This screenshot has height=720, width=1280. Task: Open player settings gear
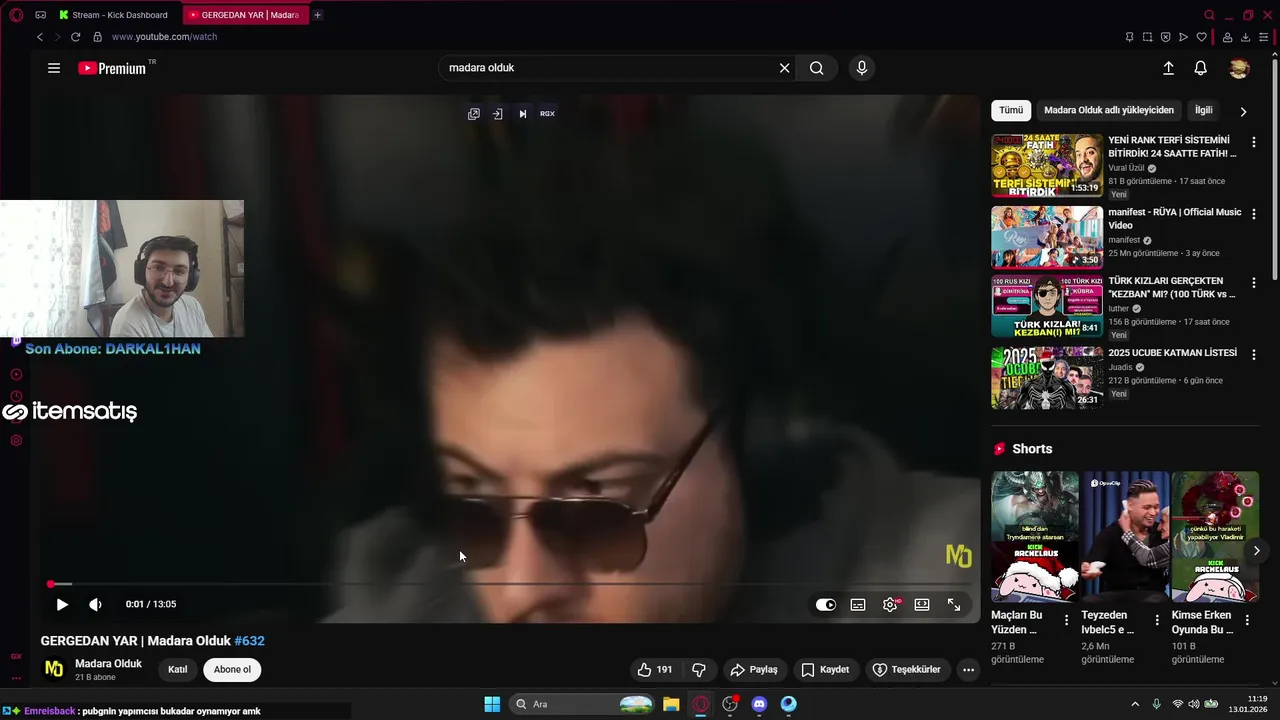890,605
